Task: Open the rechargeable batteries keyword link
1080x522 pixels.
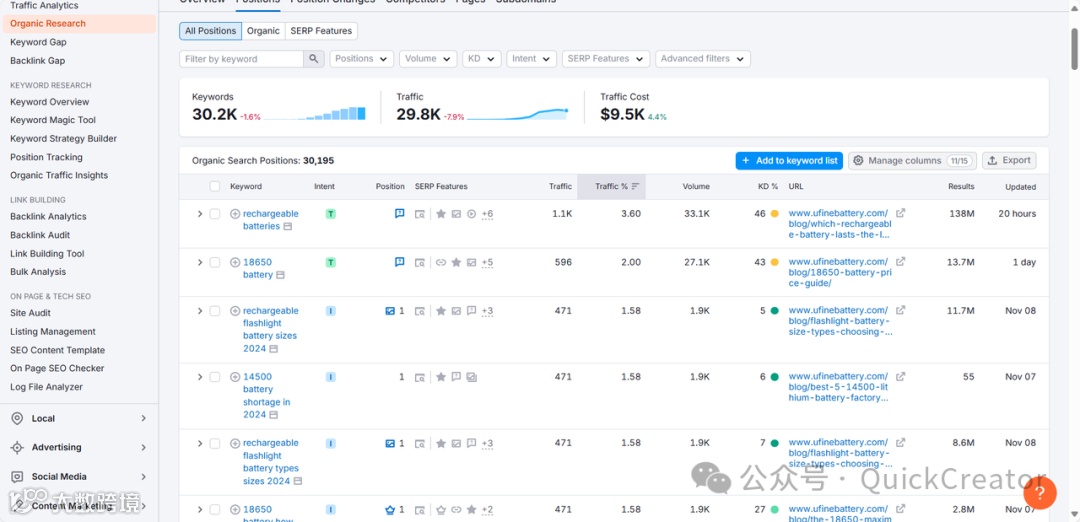Action: [270, 220]
